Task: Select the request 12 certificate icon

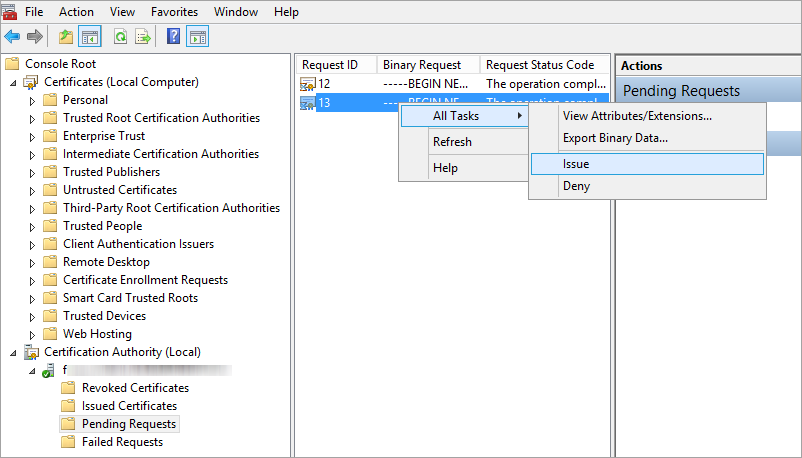Action: tap(307, 84)
